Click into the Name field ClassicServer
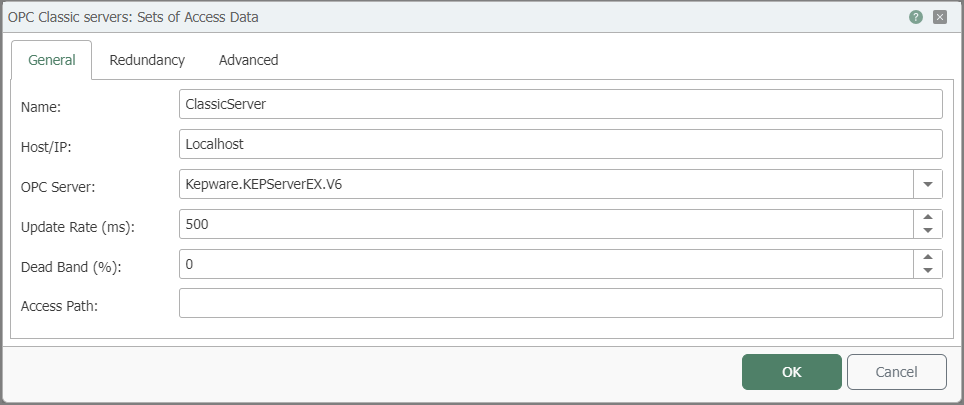The image size is (964, 405). (x=561, y=104)
